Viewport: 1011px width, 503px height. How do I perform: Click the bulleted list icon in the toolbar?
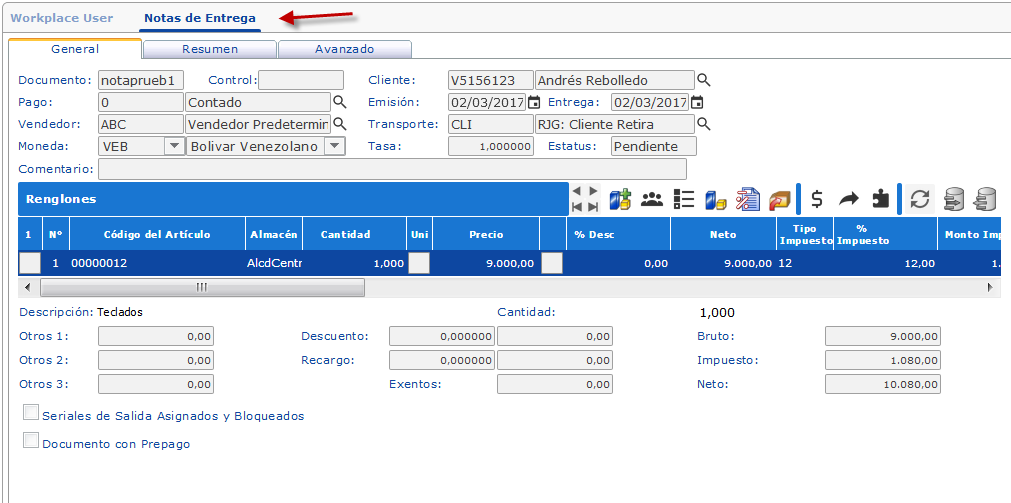click(683, 199)
